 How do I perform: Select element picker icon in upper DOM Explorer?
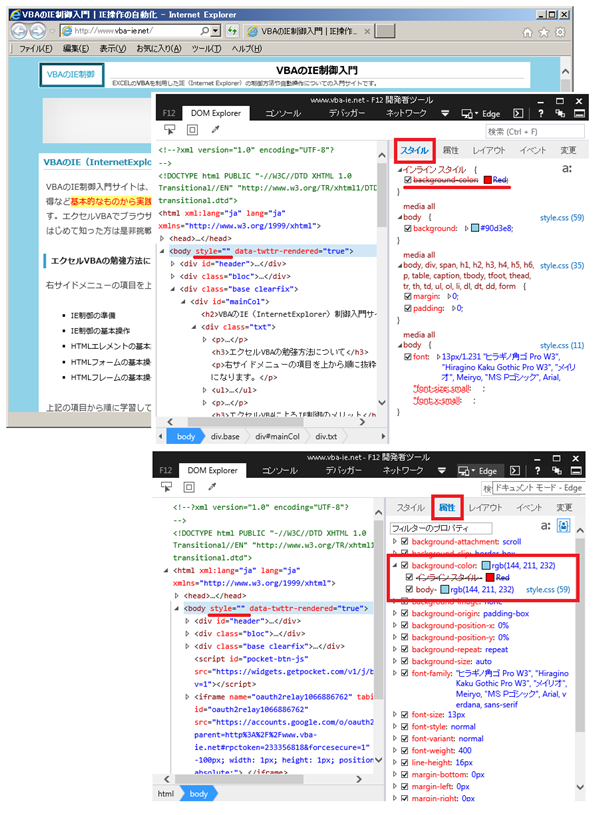[169, 129]
